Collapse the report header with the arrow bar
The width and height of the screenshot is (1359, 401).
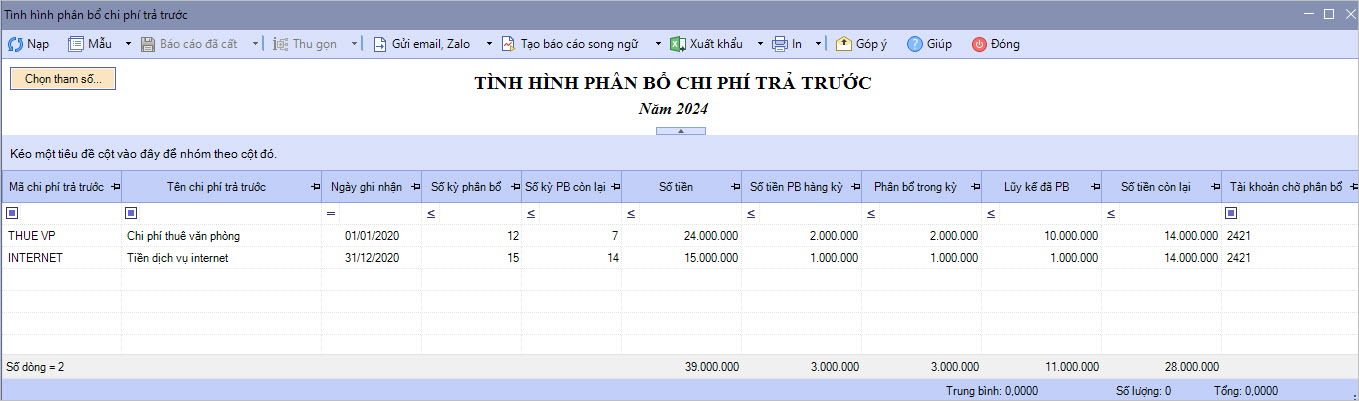pyautogui.click(x=679, y=131)
